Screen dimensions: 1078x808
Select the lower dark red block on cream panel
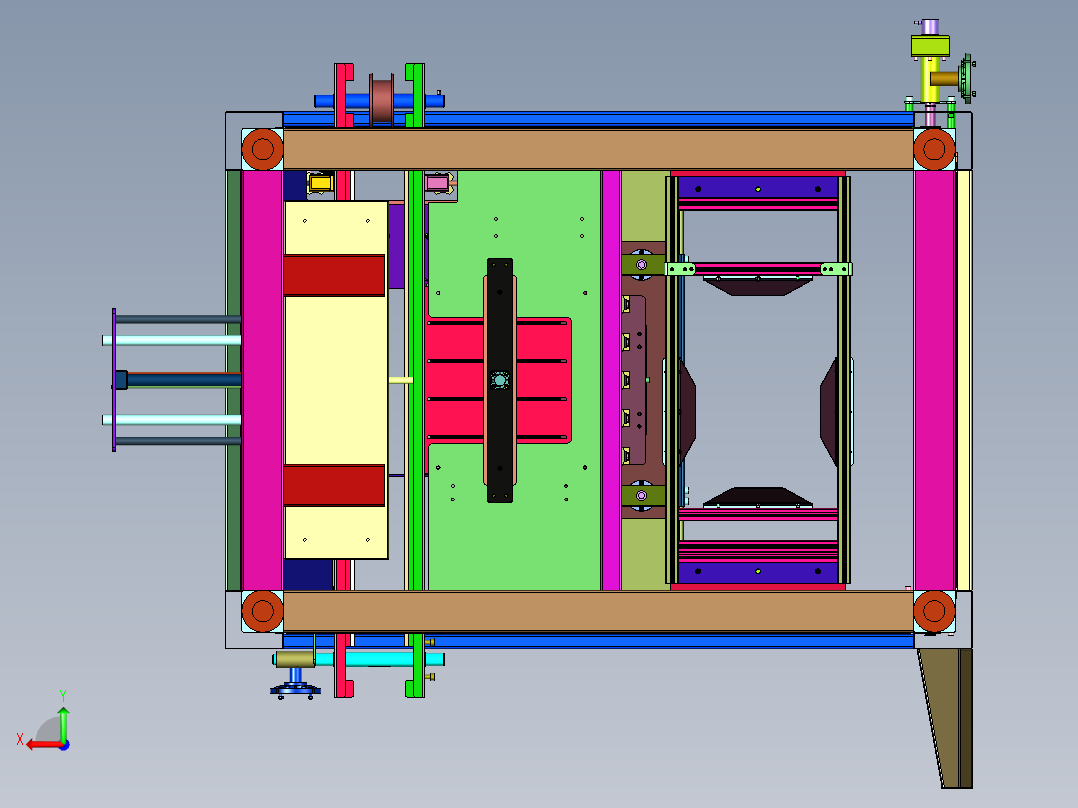pyautogui.click(x=334, y=485)
